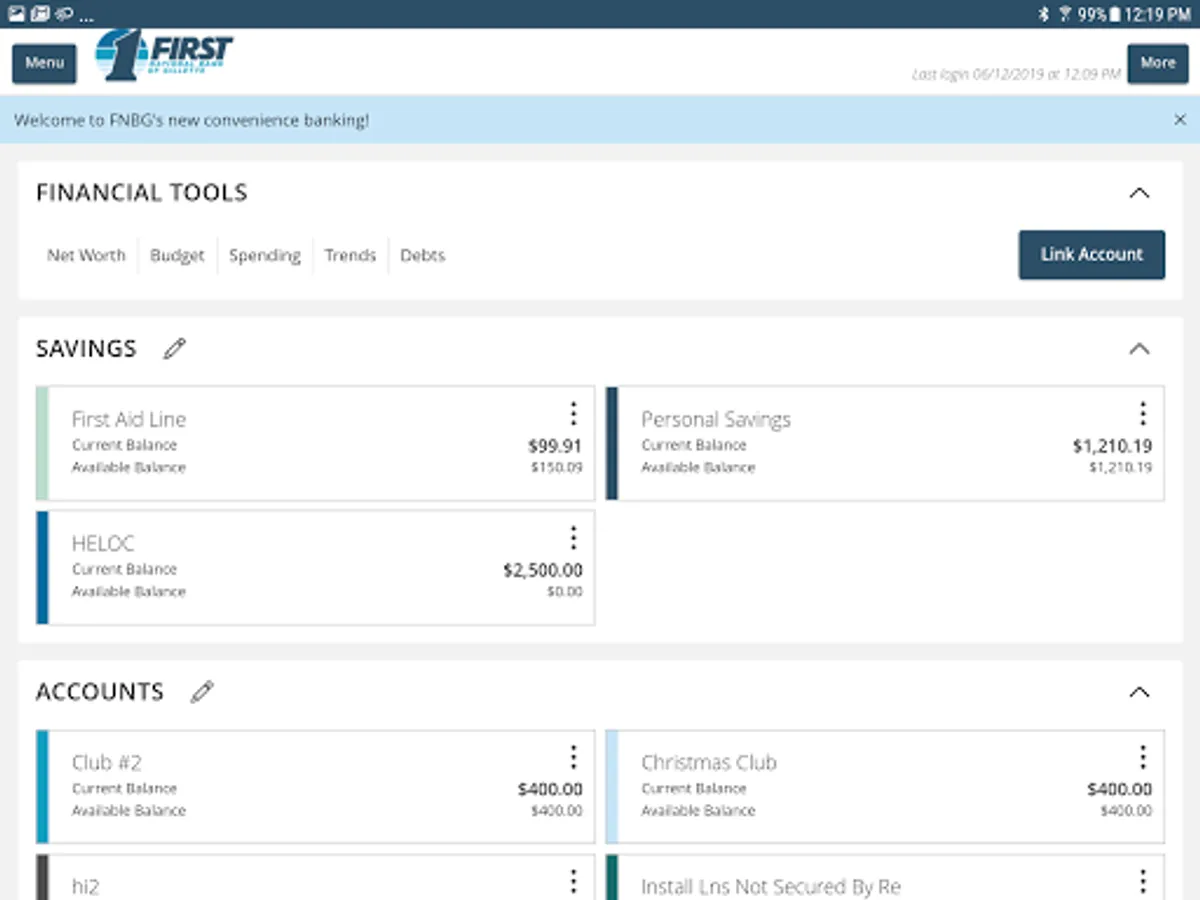
Task: Open options menu for First Aid Line
Action: click(573, 414)
